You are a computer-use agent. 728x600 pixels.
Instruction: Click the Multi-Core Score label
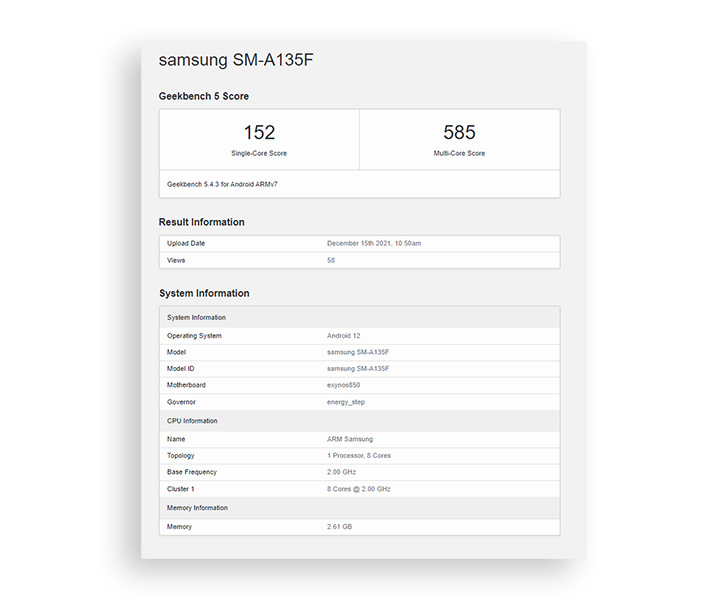[x=459, y=153]
